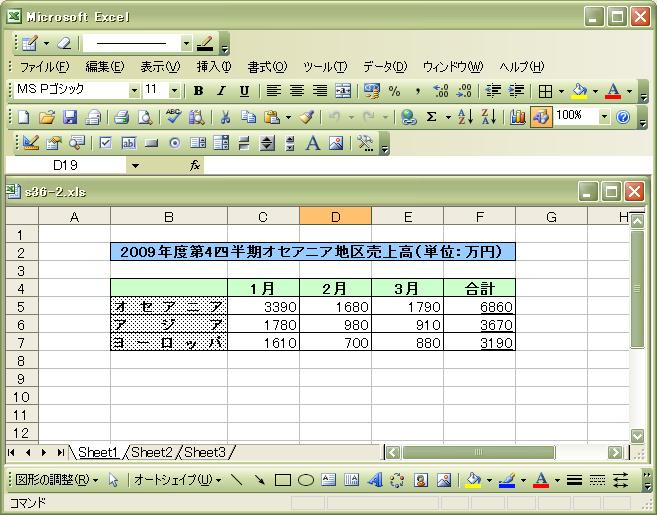
Task: Increase decimal places
Action: pos(441,91)
